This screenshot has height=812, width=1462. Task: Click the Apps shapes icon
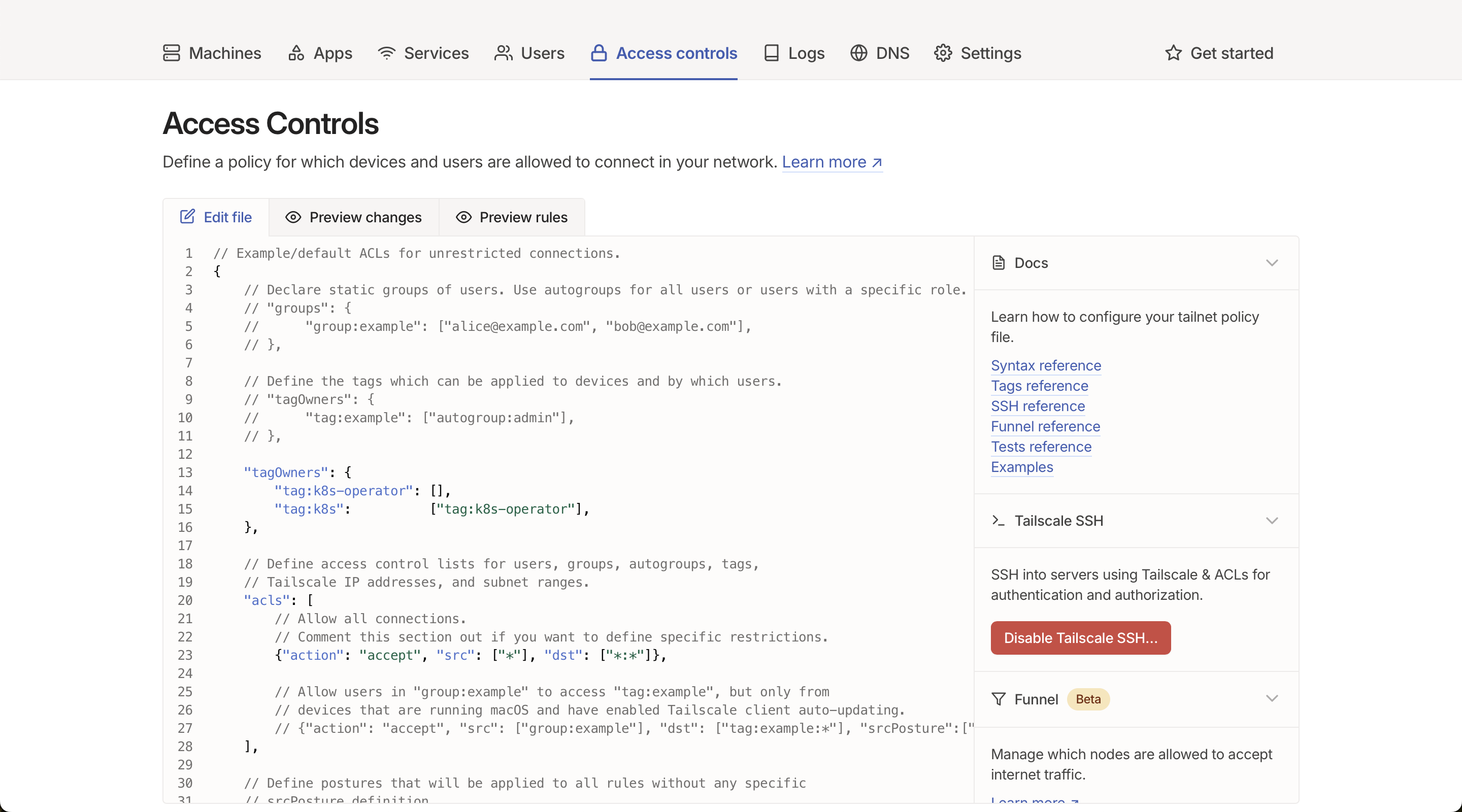click(x=296, y=53)
